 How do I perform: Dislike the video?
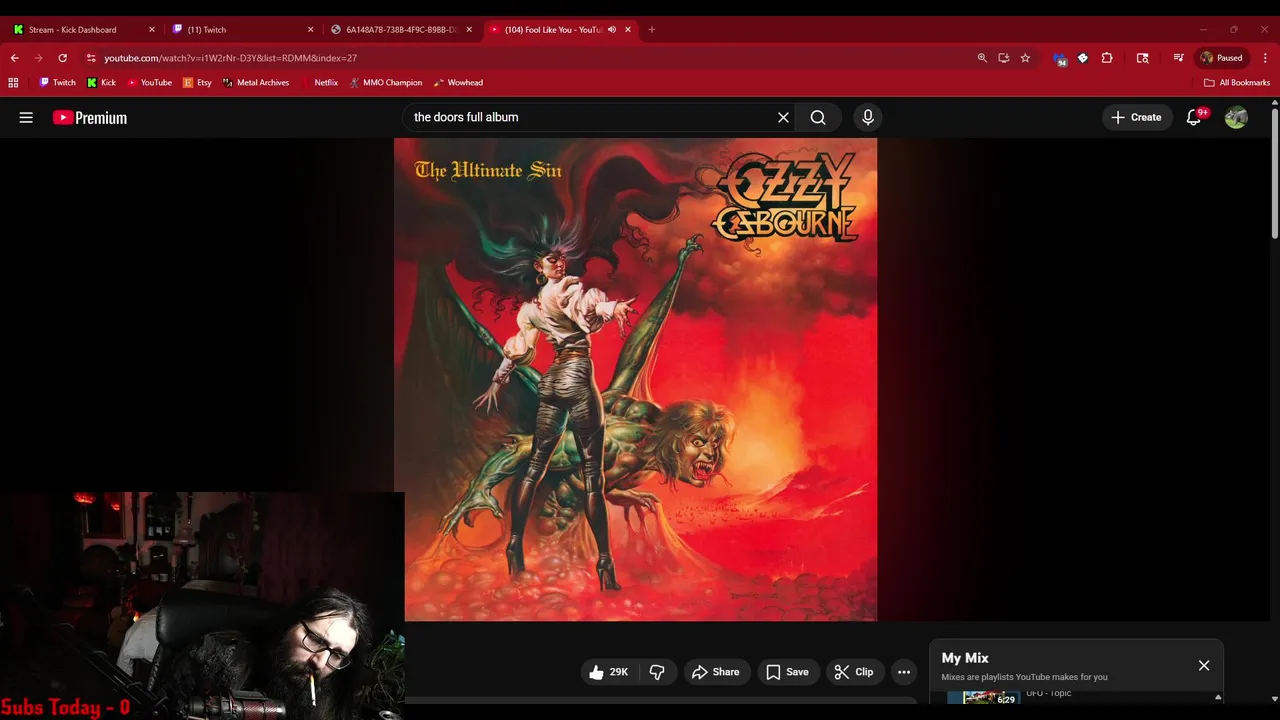click(657, 672)
